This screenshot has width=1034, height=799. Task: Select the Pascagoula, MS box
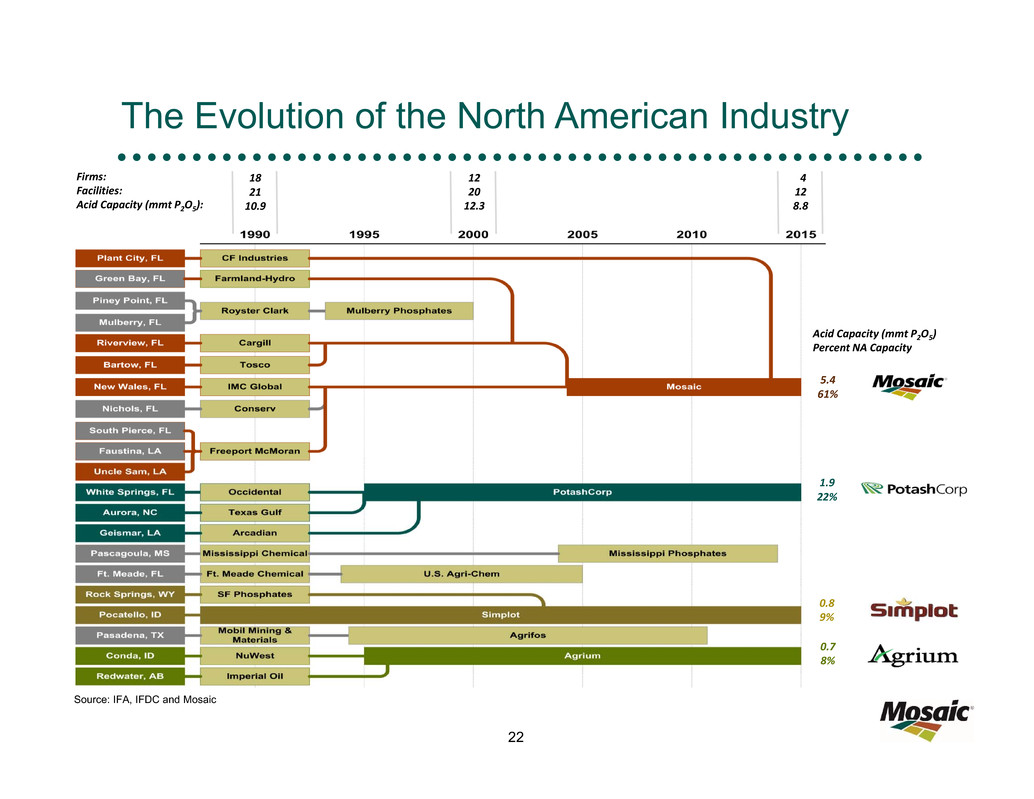tap(130, 553)
